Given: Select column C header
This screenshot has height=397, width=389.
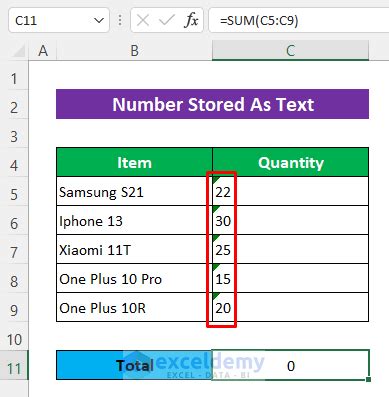Looking at the screenshot, I should (290, 51).
